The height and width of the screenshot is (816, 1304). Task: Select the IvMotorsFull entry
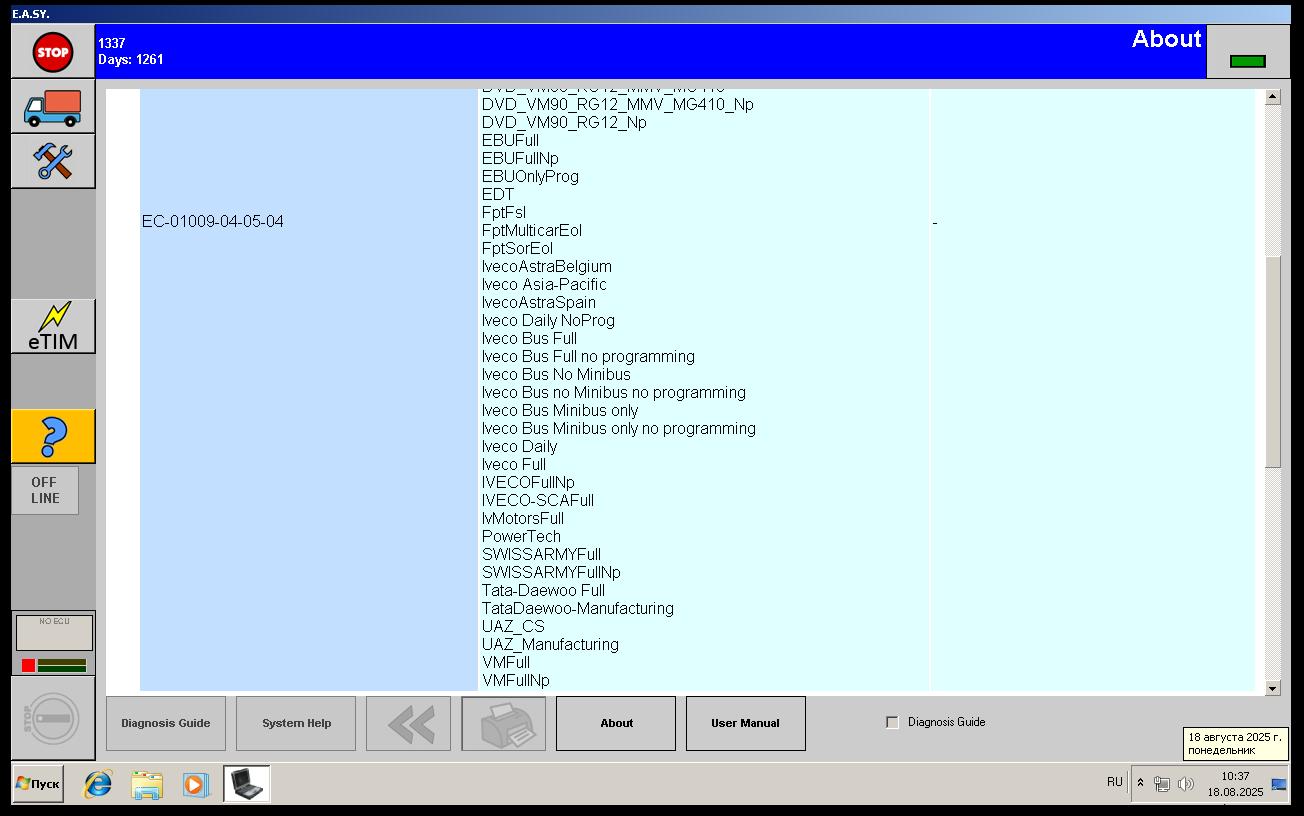pos(523,518)
